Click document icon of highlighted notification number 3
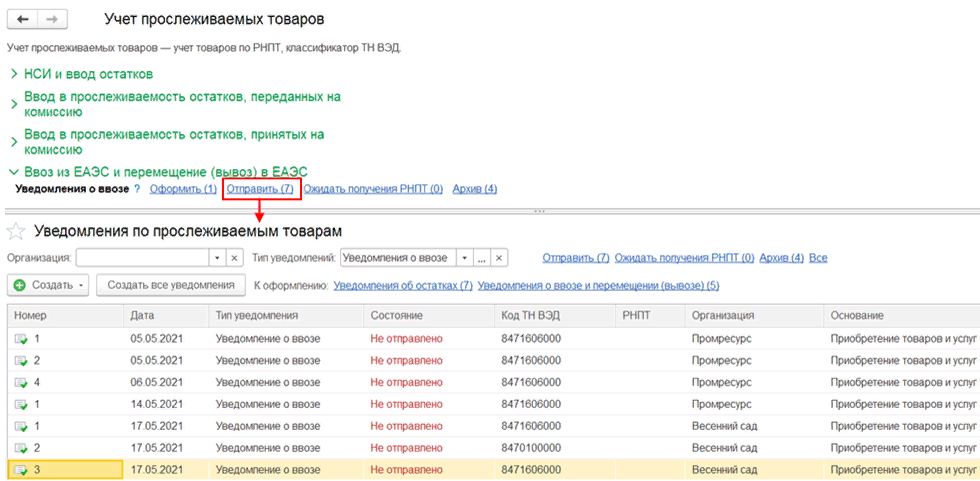980x481 pixels. (21, 469)
